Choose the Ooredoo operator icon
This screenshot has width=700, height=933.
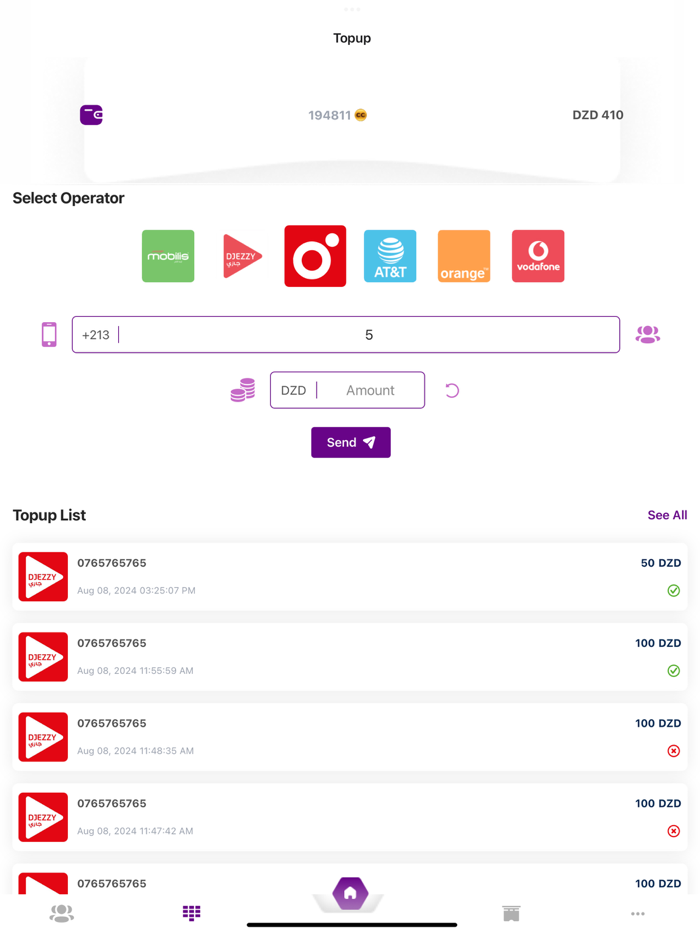[x=315, y=256]
